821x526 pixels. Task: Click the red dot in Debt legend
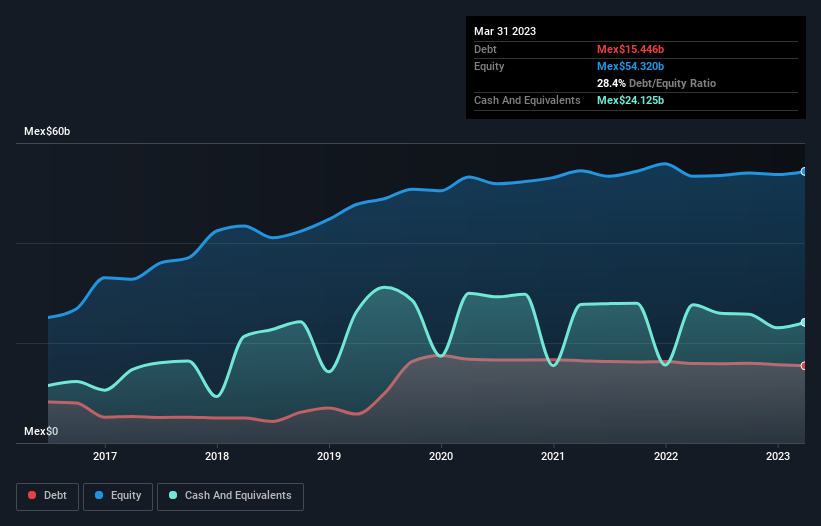(32, 495)
